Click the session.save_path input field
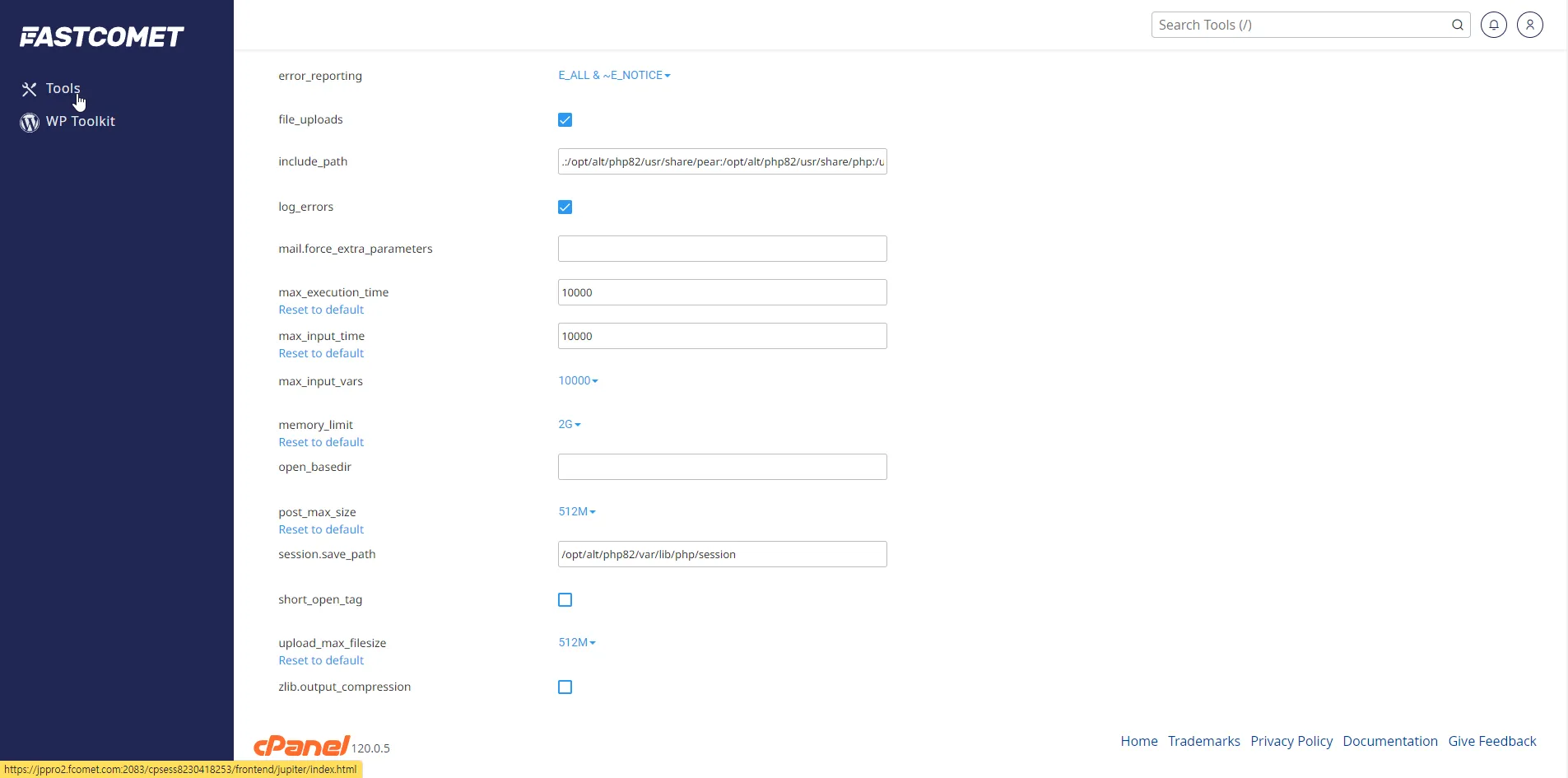The height and width of the screenshot is (778, 1568). 723,554
